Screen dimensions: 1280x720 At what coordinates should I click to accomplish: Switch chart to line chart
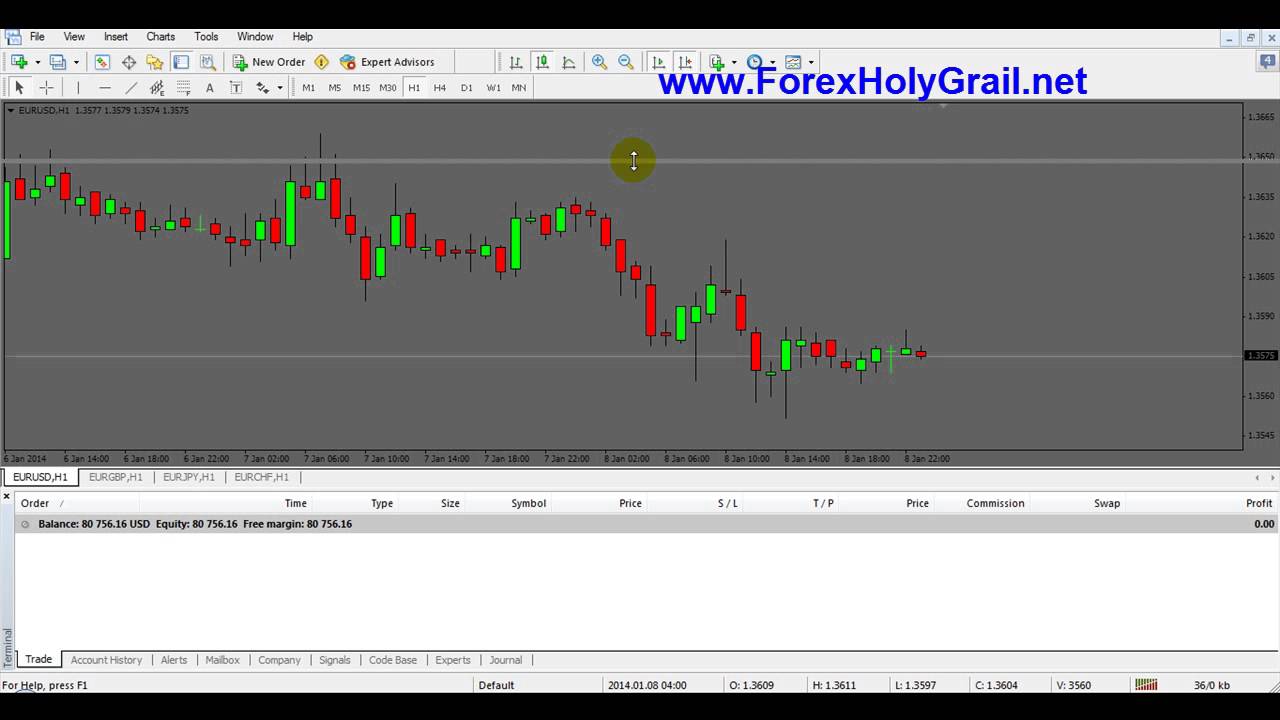pyautogui.click(x=568, y=62)
